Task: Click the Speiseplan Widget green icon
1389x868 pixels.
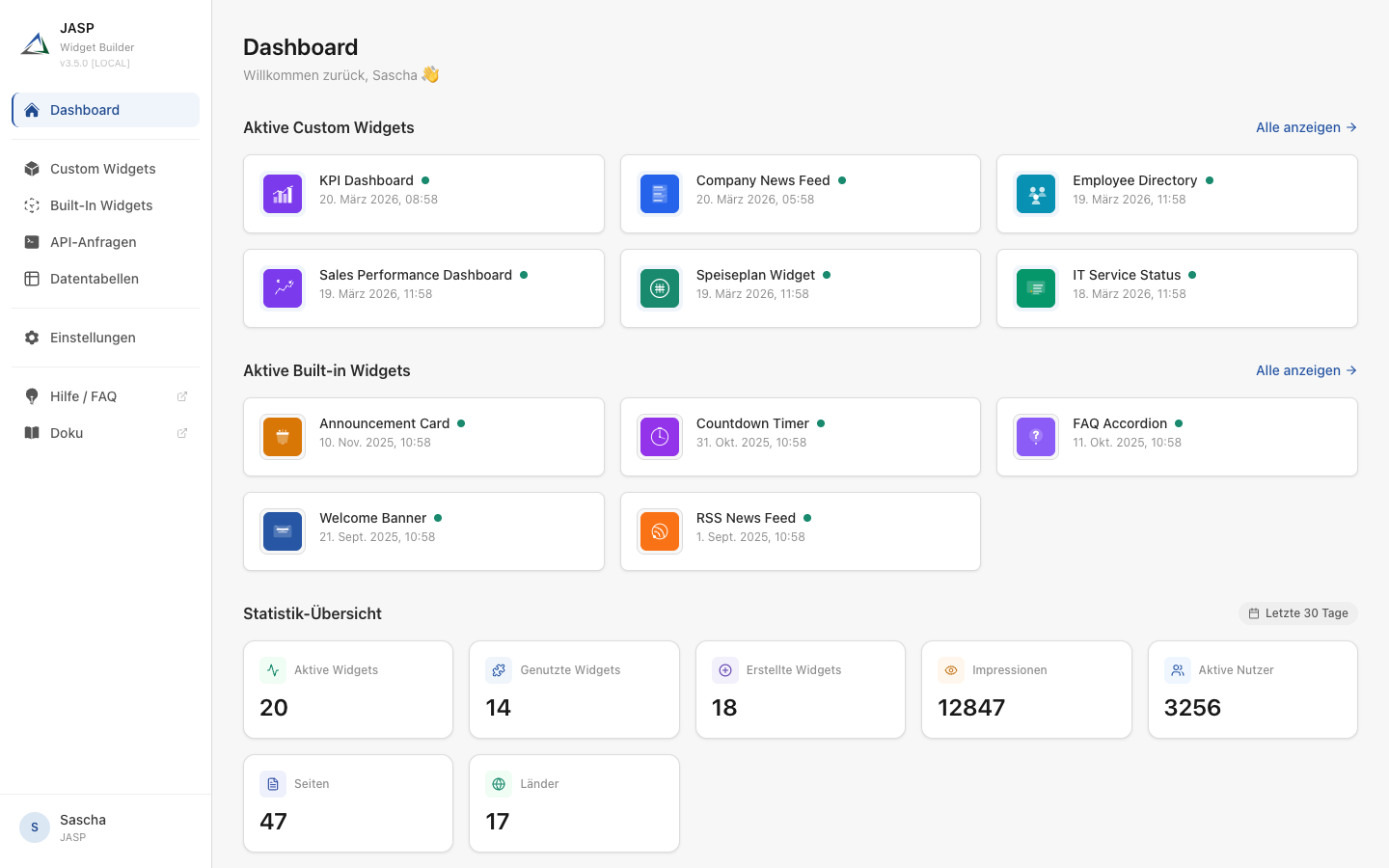Action: click(660, 287)
